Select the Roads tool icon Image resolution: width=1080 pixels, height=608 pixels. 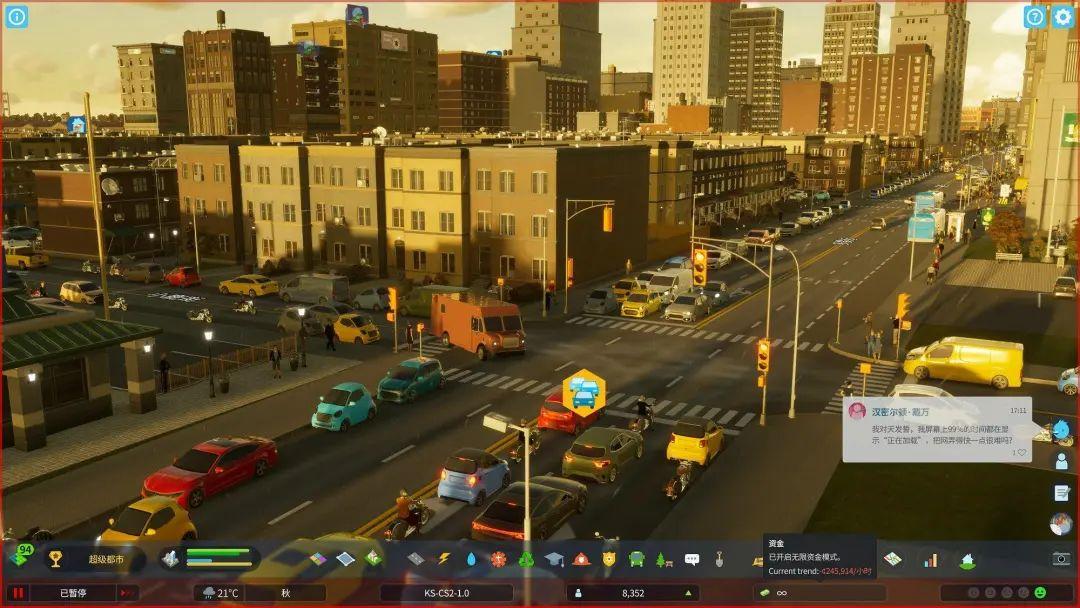pos(415,559)
